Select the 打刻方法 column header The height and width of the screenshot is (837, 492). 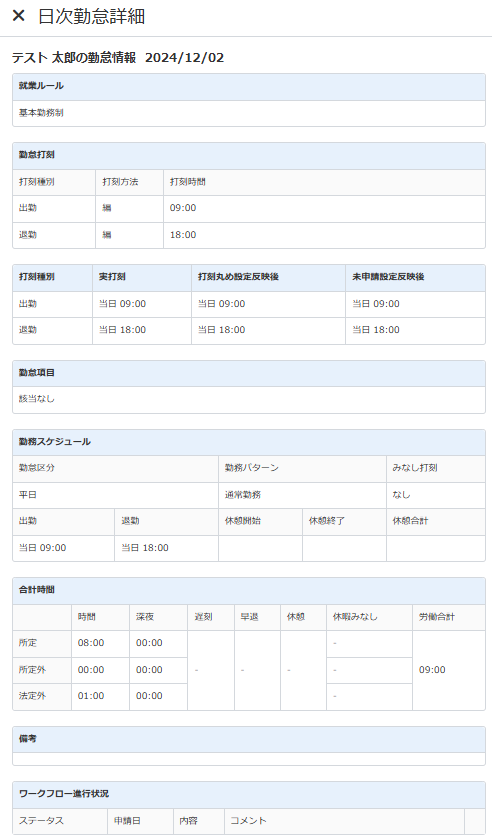coord(121,182)
